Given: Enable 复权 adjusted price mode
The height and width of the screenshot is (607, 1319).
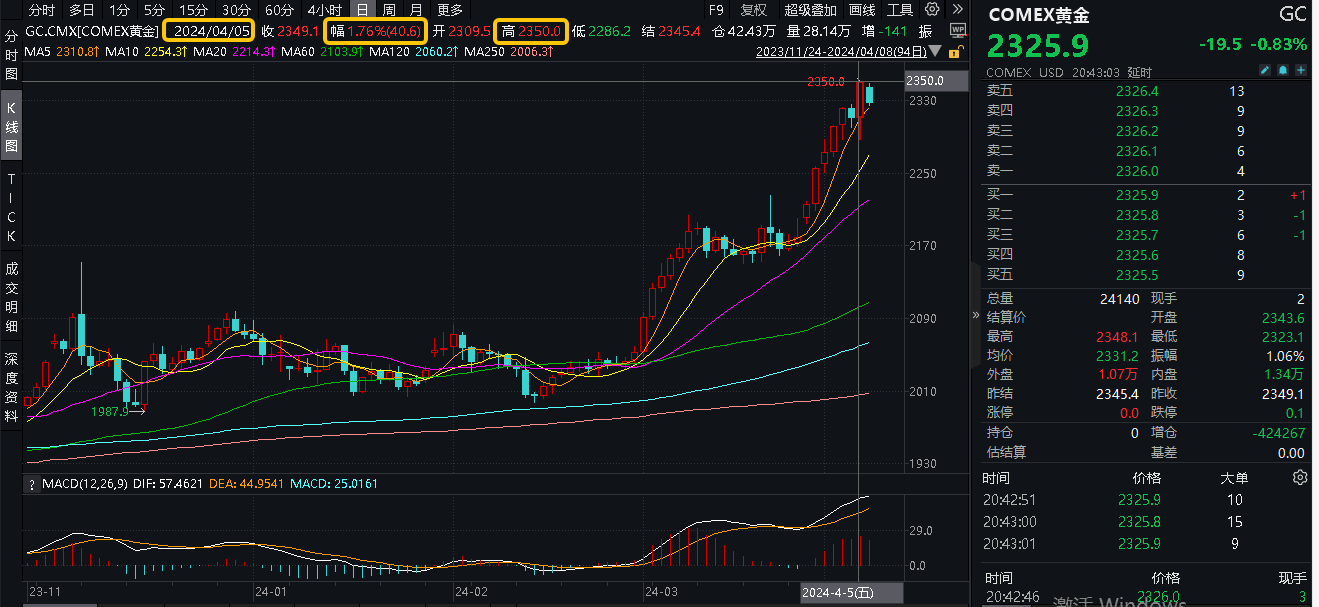Looking at the screenshot, I should coord(753,10).
